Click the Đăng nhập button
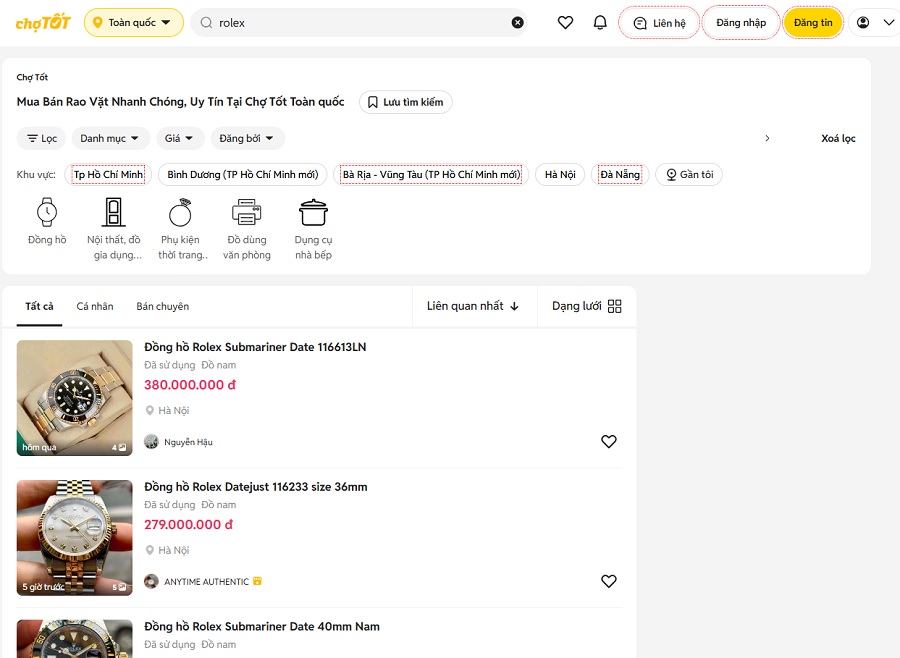Image resolution: width=900 pixels, height=658 pixels. (x=741, y=22)
